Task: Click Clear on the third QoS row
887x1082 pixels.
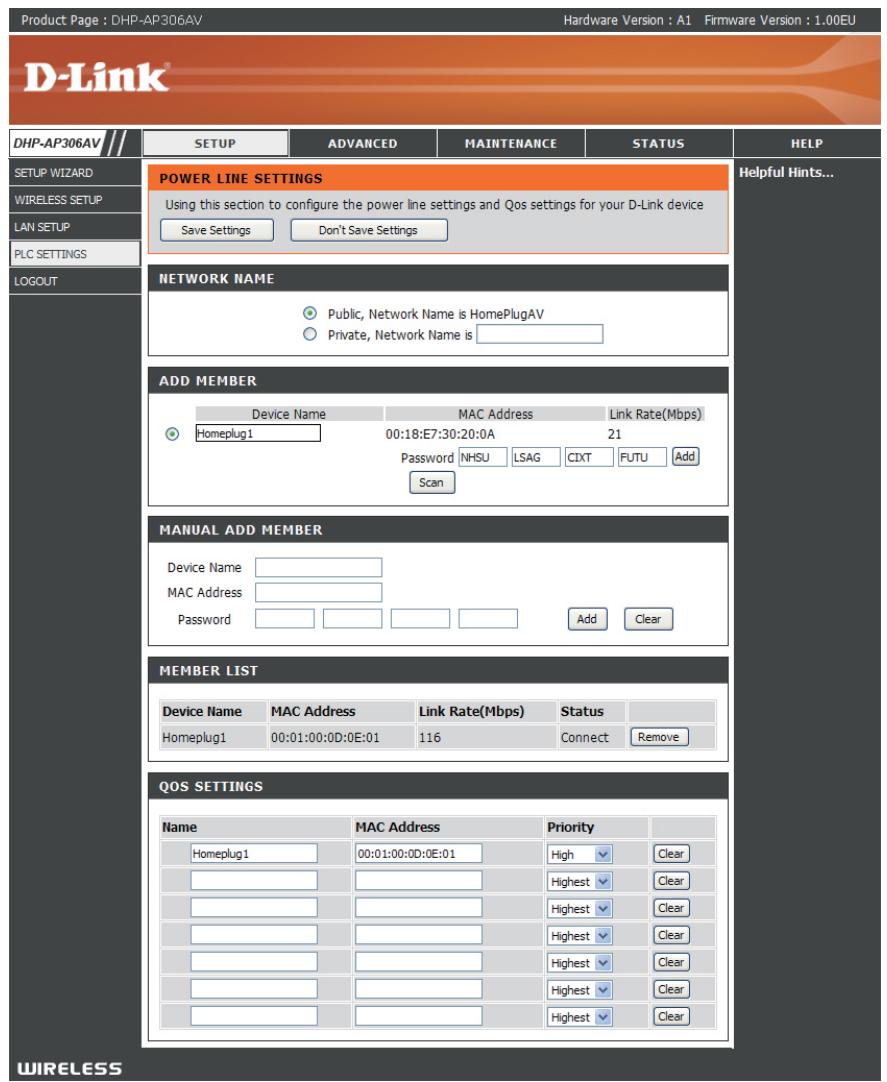Action: tap(671, 908)
